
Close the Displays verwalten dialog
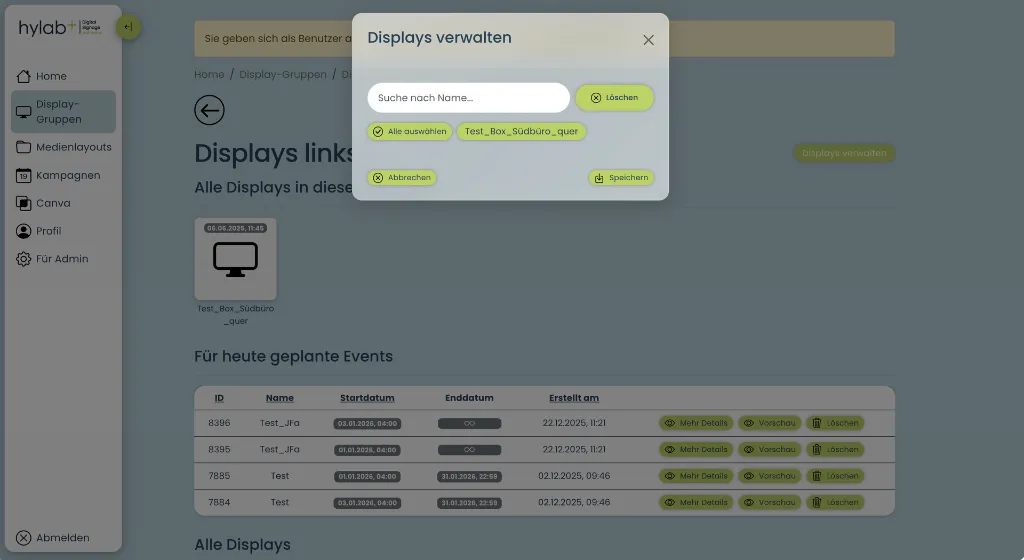(x=648, y=40)
